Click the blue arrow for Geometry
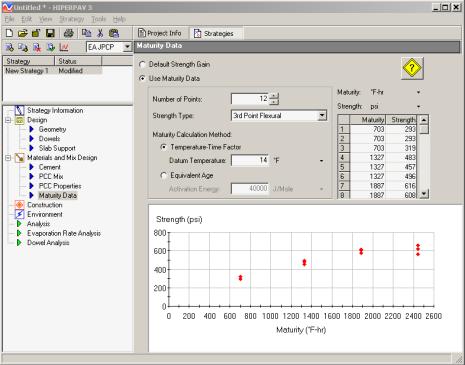465x365 pixels. tap(32, 129)
